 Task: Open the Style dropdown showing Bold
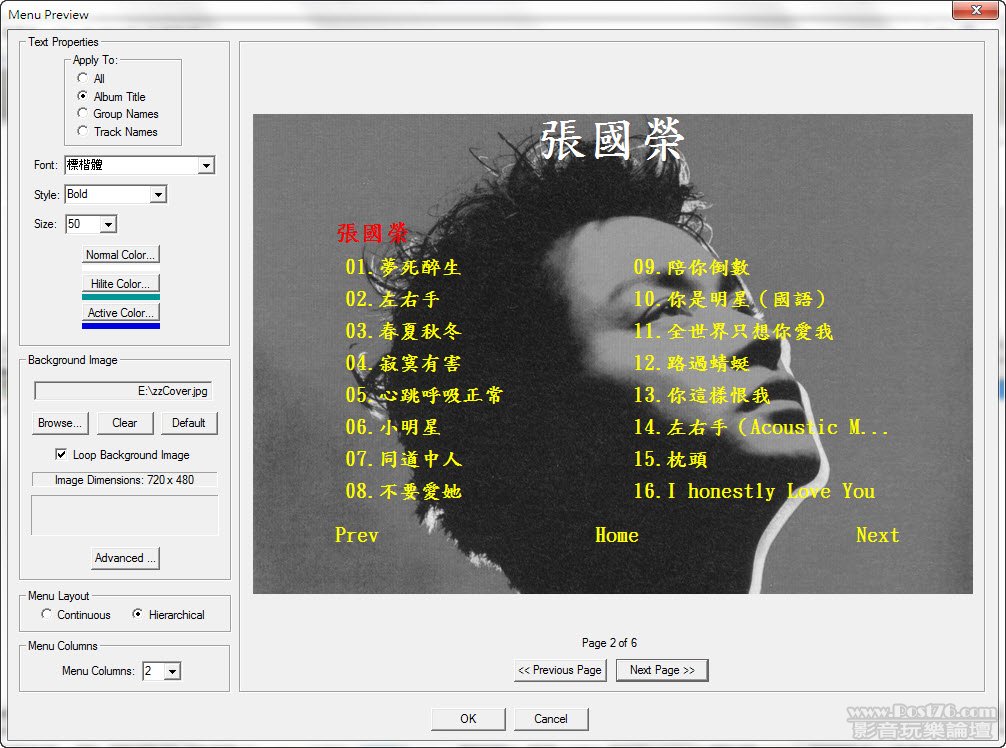[158, 194]
